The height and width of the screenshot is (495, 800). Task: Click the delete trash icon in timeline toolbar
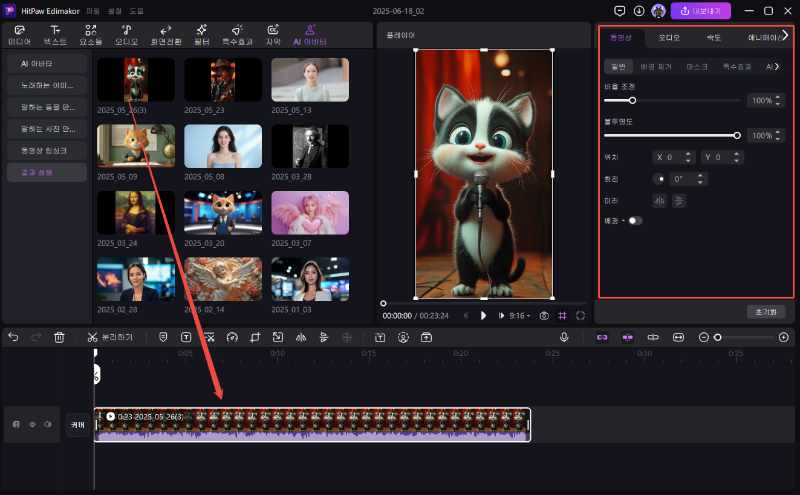[x=59, y=338]
